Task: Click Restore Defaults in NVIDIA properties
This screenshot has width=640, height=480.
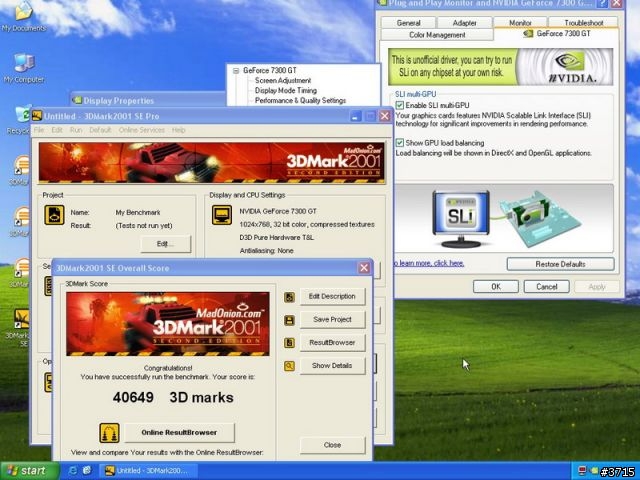Action: point(560,264)
